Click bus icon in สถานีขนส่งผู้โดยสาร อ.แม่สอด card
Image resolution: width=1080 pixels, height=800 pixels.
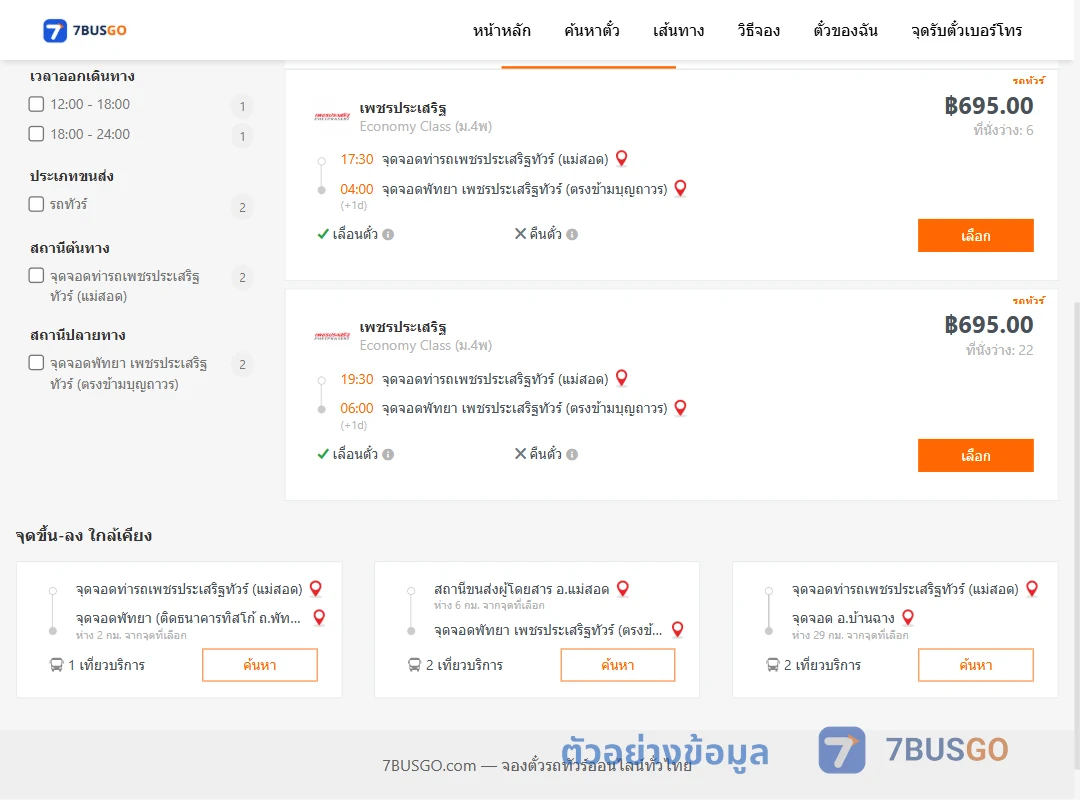[414, 665]
